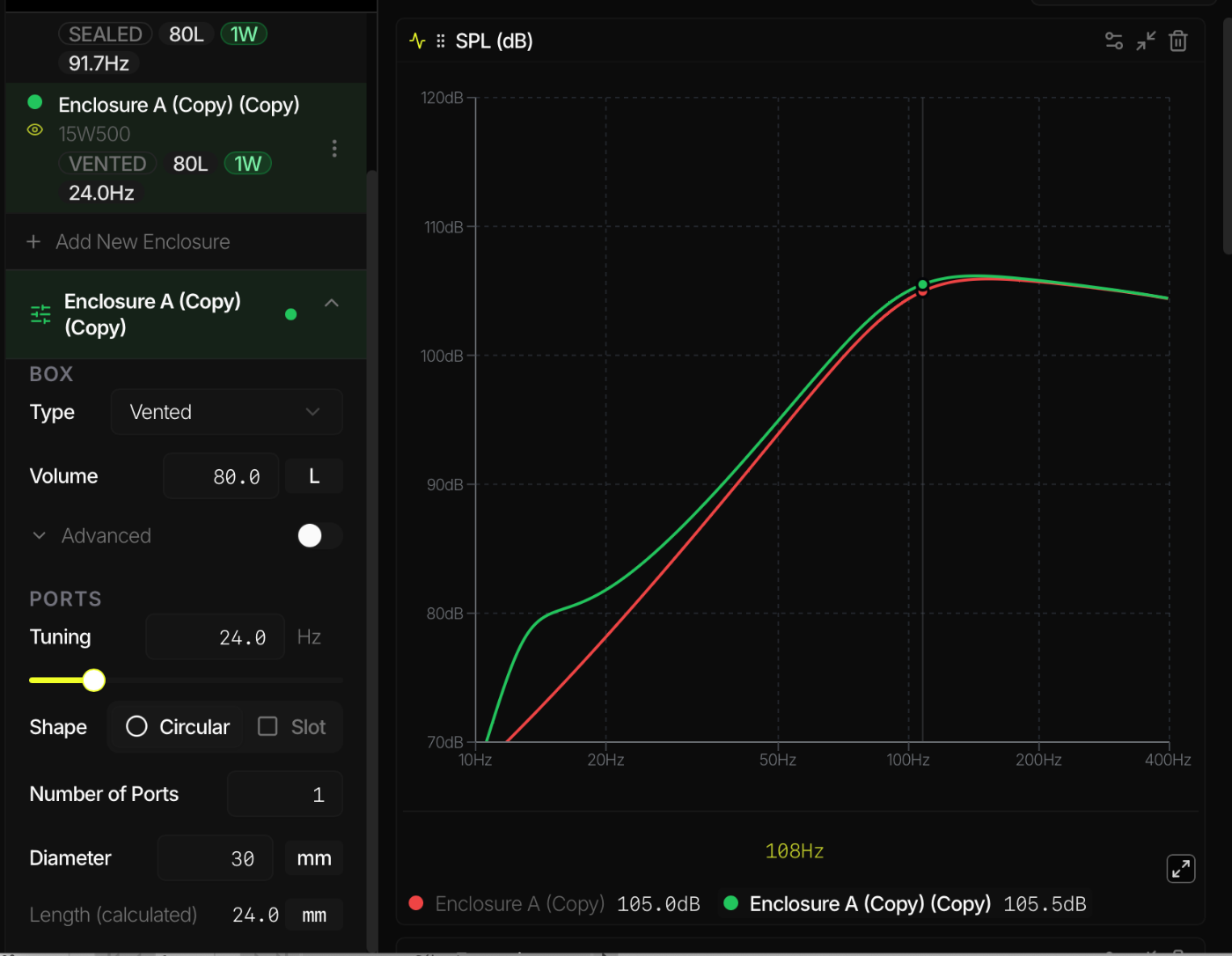Collapse the SPL chart panel
Screen dimensions: 1232x956
(1146, 40)
